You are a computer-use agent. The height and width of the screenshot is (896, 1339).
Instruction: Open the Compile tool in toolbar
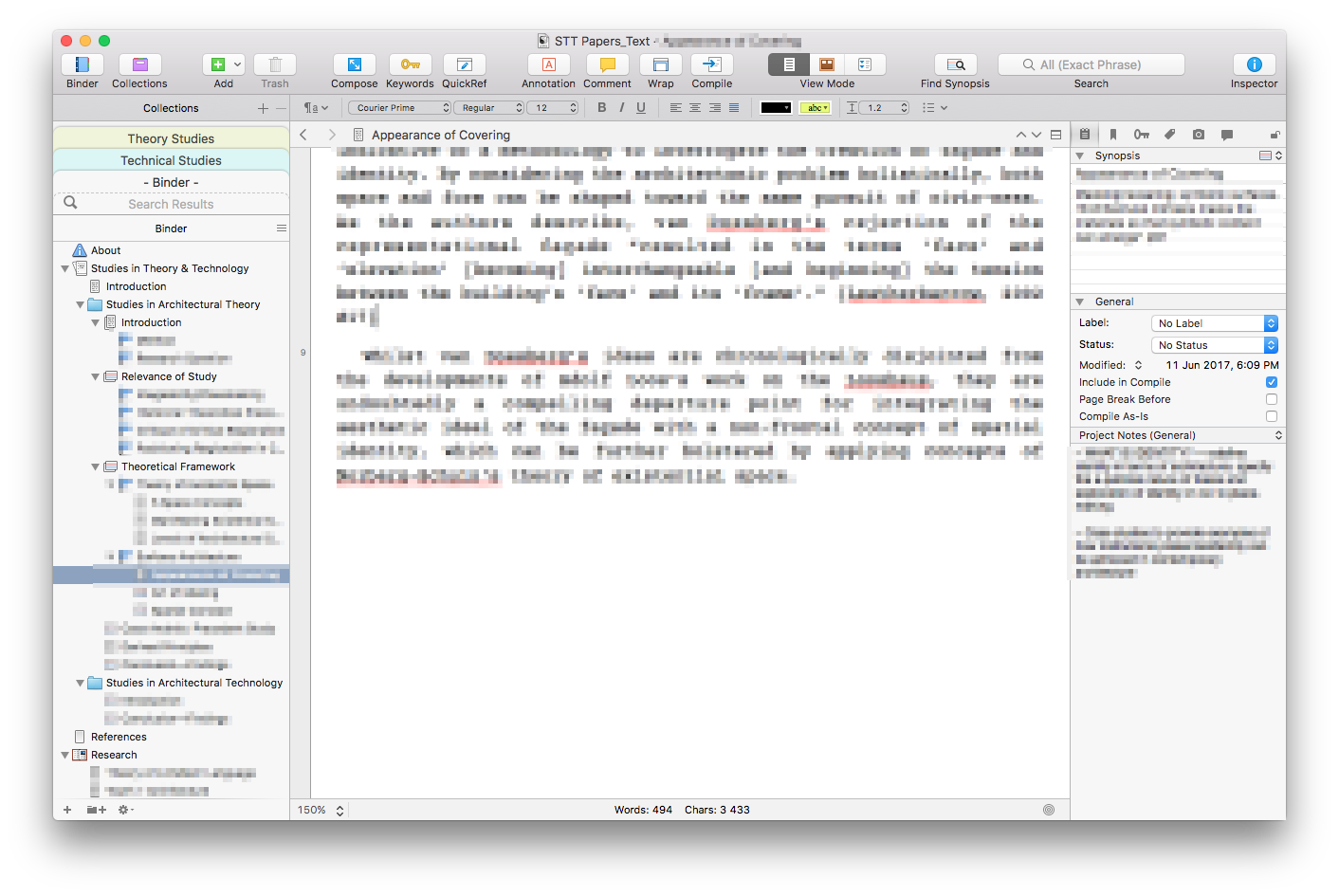click(711, 65)
